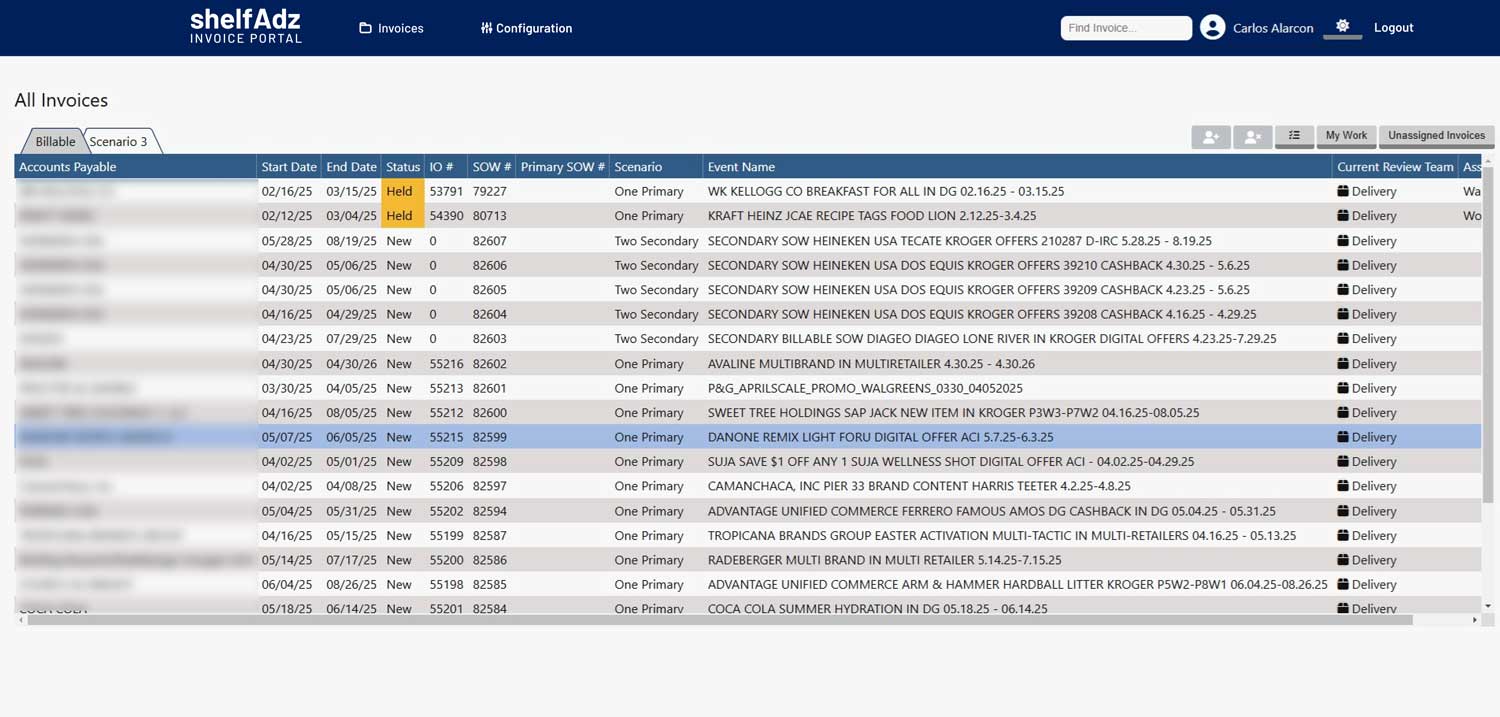
Task: Click the shelfAdz Invoice Portal logo
Action: coord(246,27)
